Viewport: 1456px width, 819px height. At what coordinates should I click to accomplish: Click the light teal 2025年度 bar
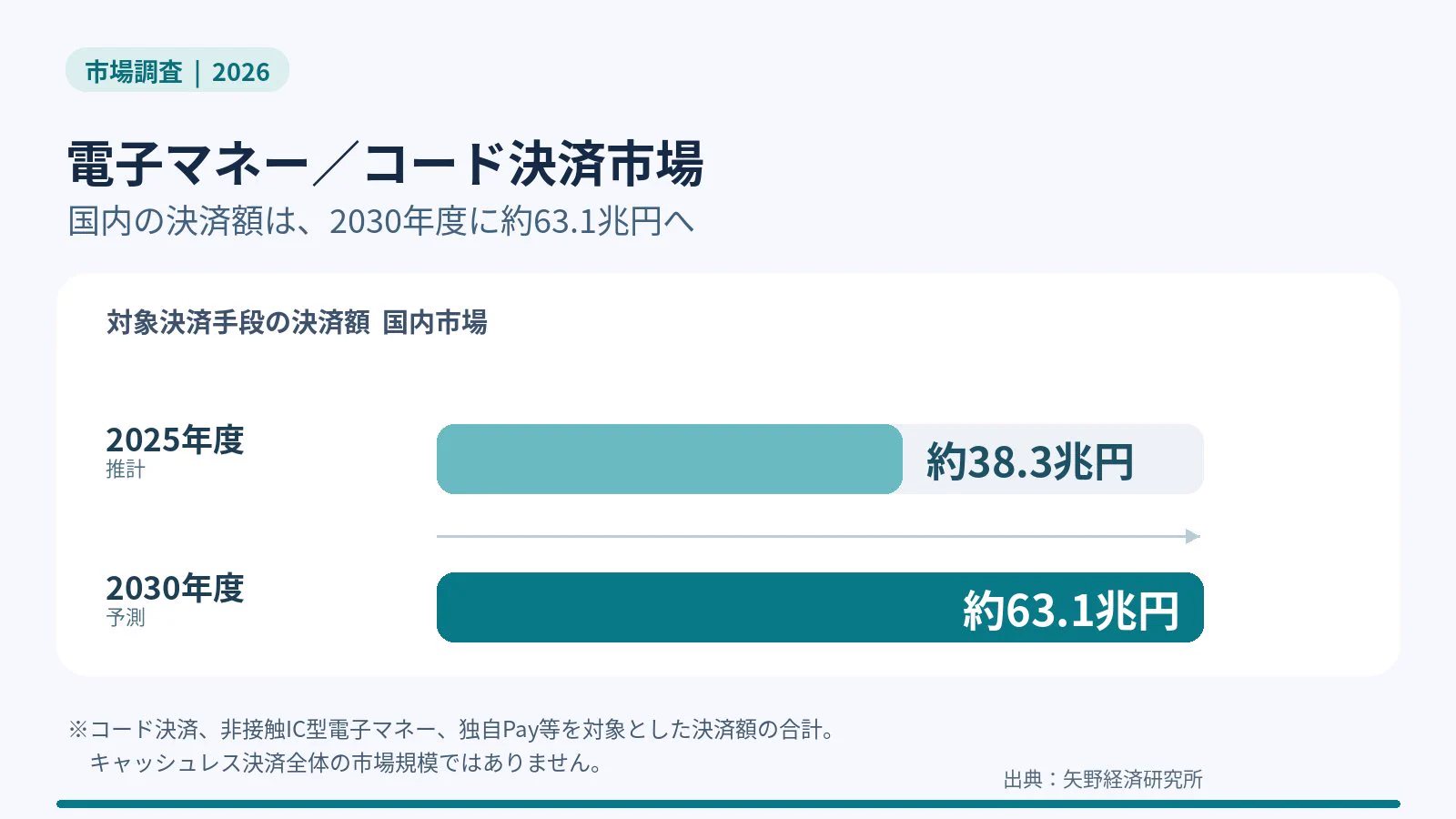coord(670,459)
